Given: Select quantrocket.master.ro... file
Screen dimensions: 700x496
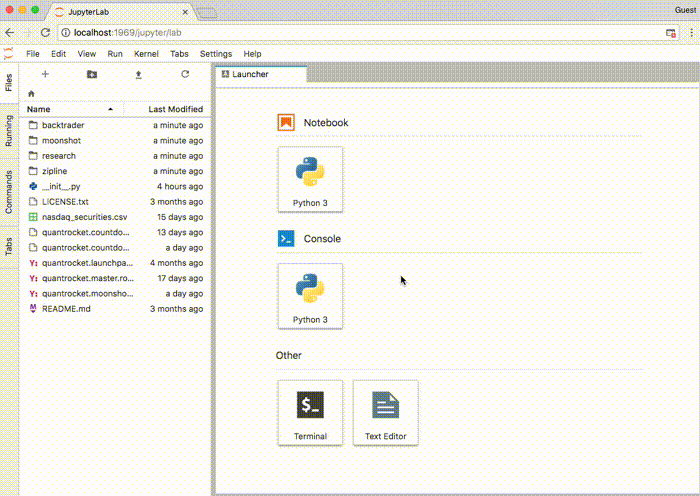Looking at the screenshot, I should coord(115,278).
